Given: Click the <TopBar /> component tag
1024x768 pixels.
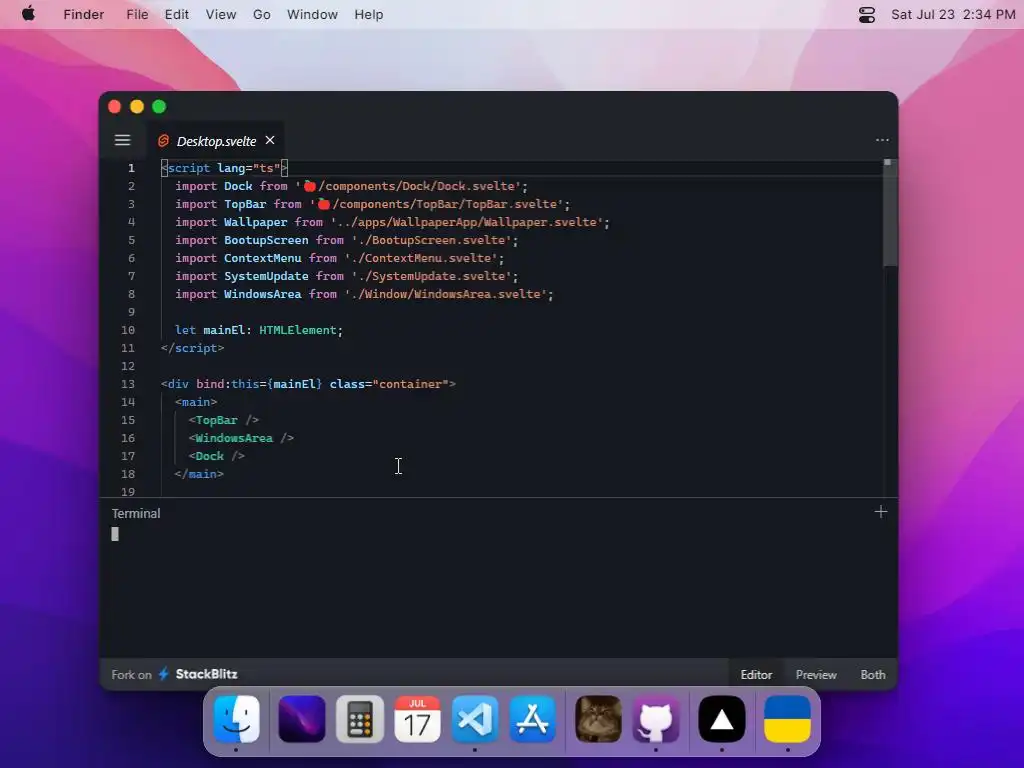Looking at the screenshot, I should [x=223, y=420].
